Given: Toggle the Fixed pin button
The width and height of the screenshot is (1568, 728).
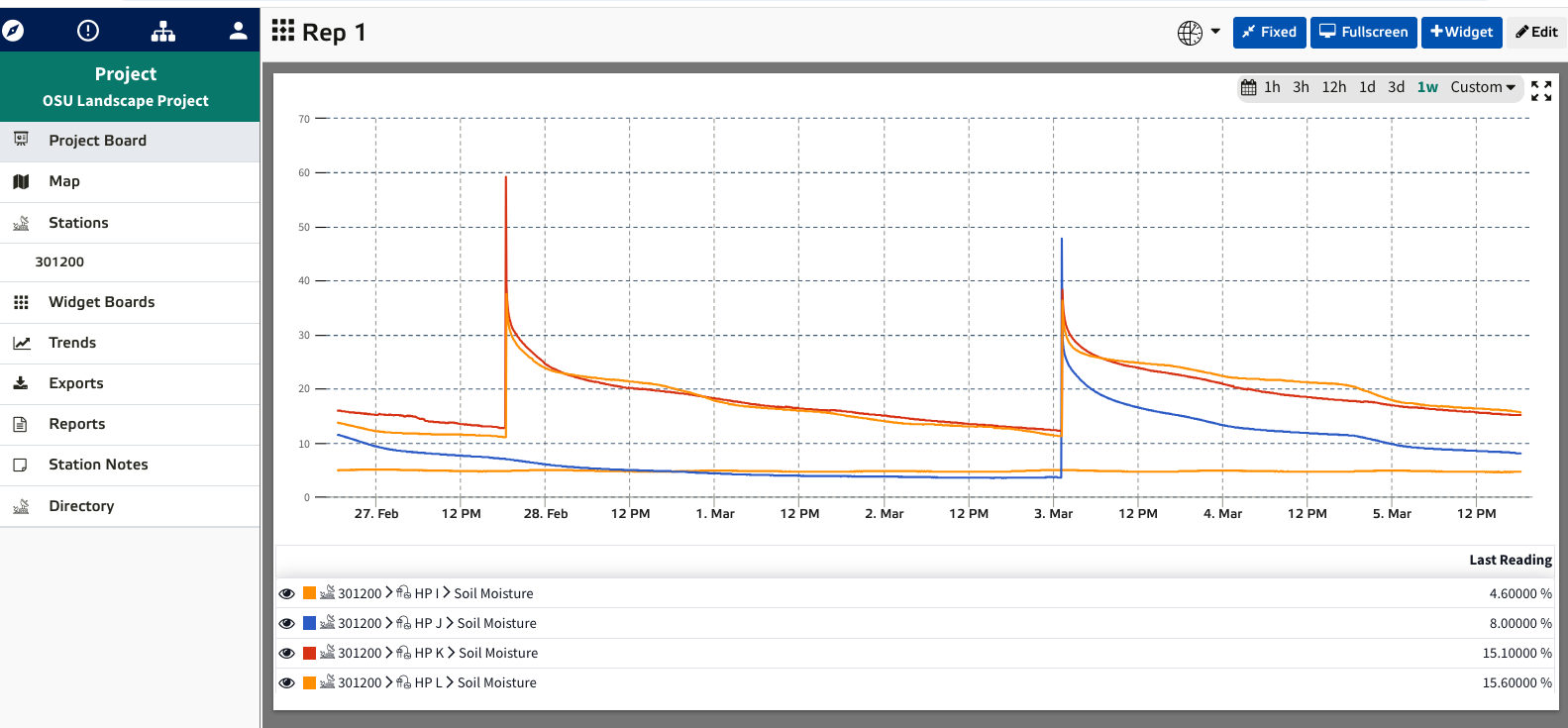Looking at the screenshot, I should coord(1270,32).
